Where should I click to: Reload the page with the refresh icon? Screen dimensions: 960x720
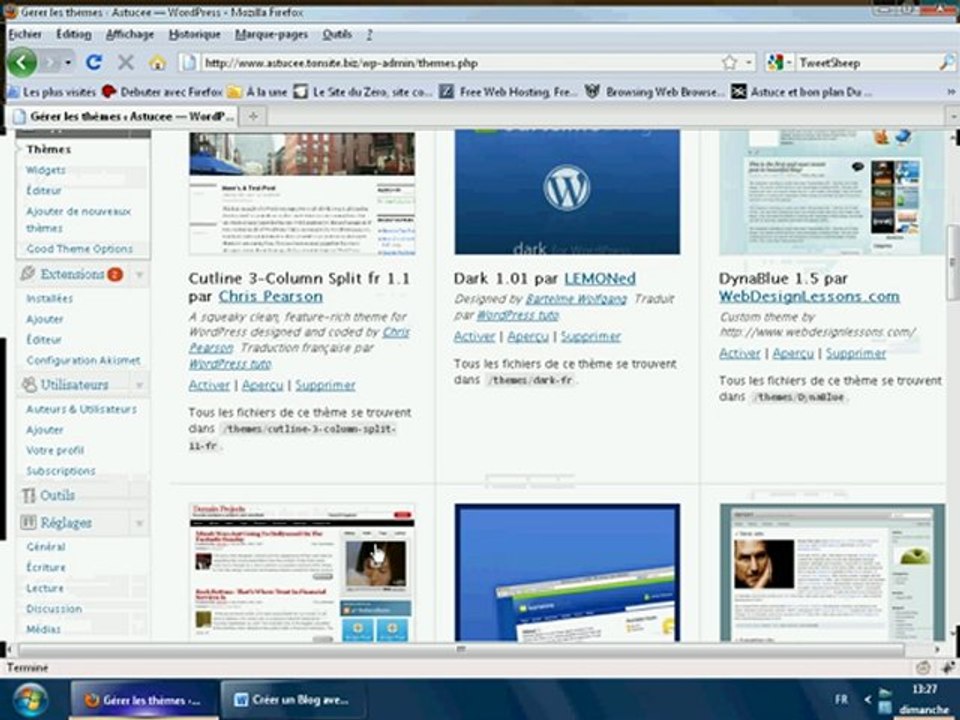[x=94, y=62]
